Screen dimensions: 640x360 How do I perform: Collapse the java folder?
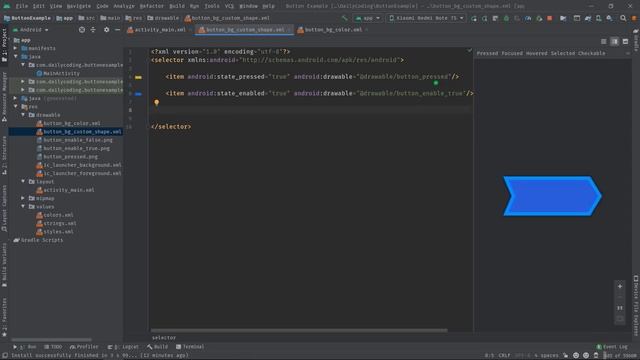click(16, 56)
